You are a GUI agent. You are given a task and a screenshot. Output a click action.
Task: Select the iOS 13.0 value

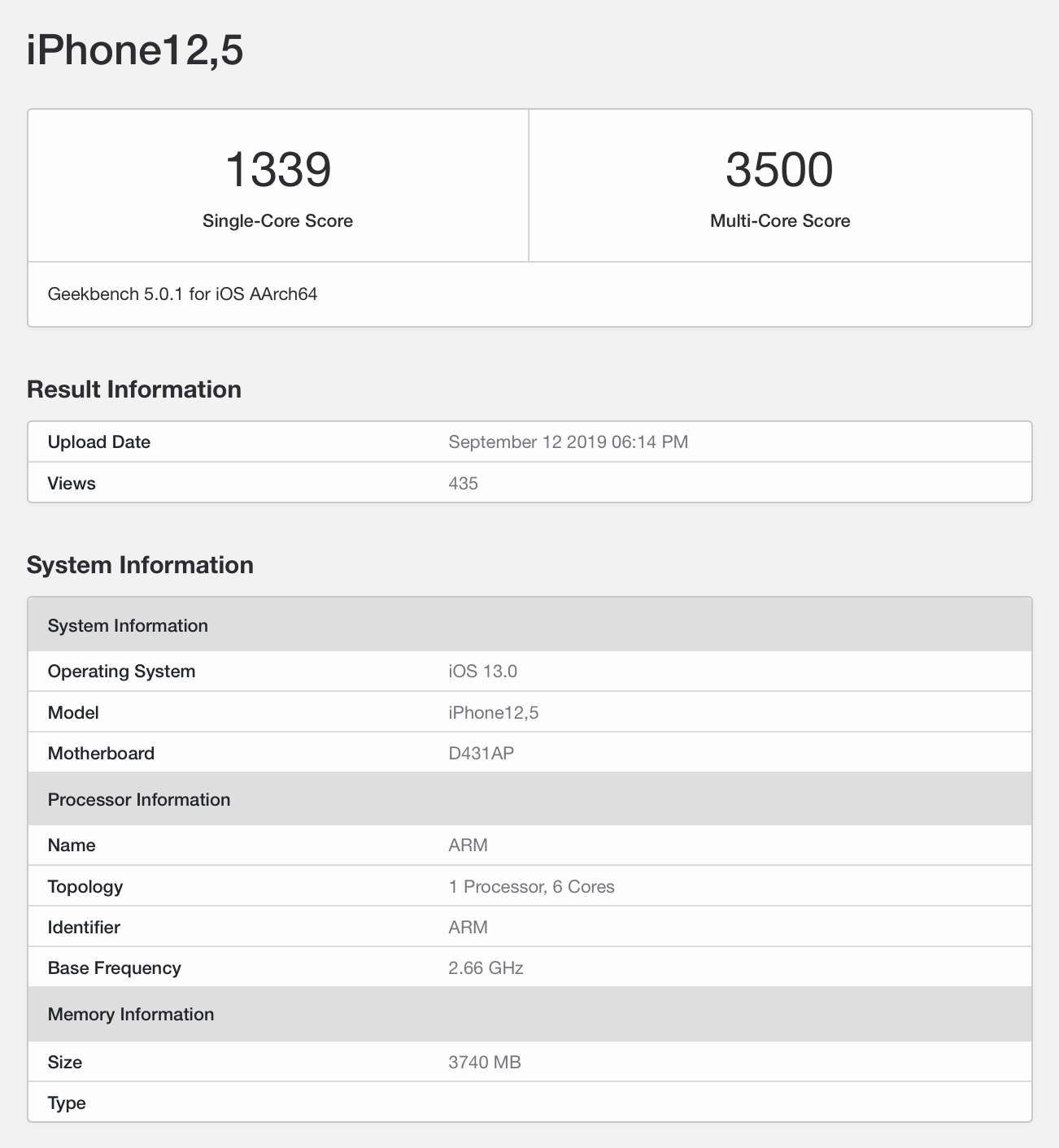pos(483,672)
